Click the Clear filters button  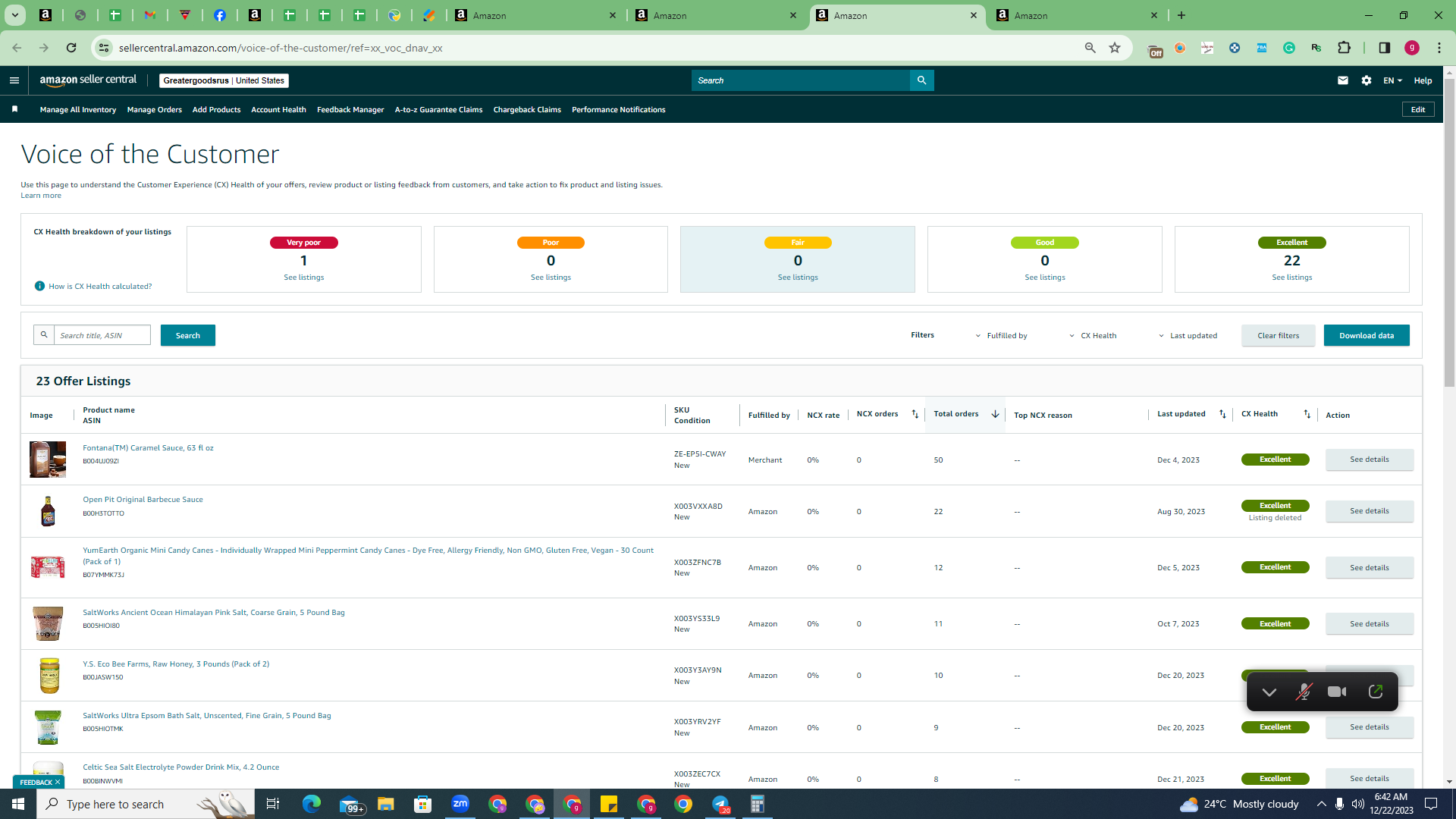click(x=1278, y=335)
